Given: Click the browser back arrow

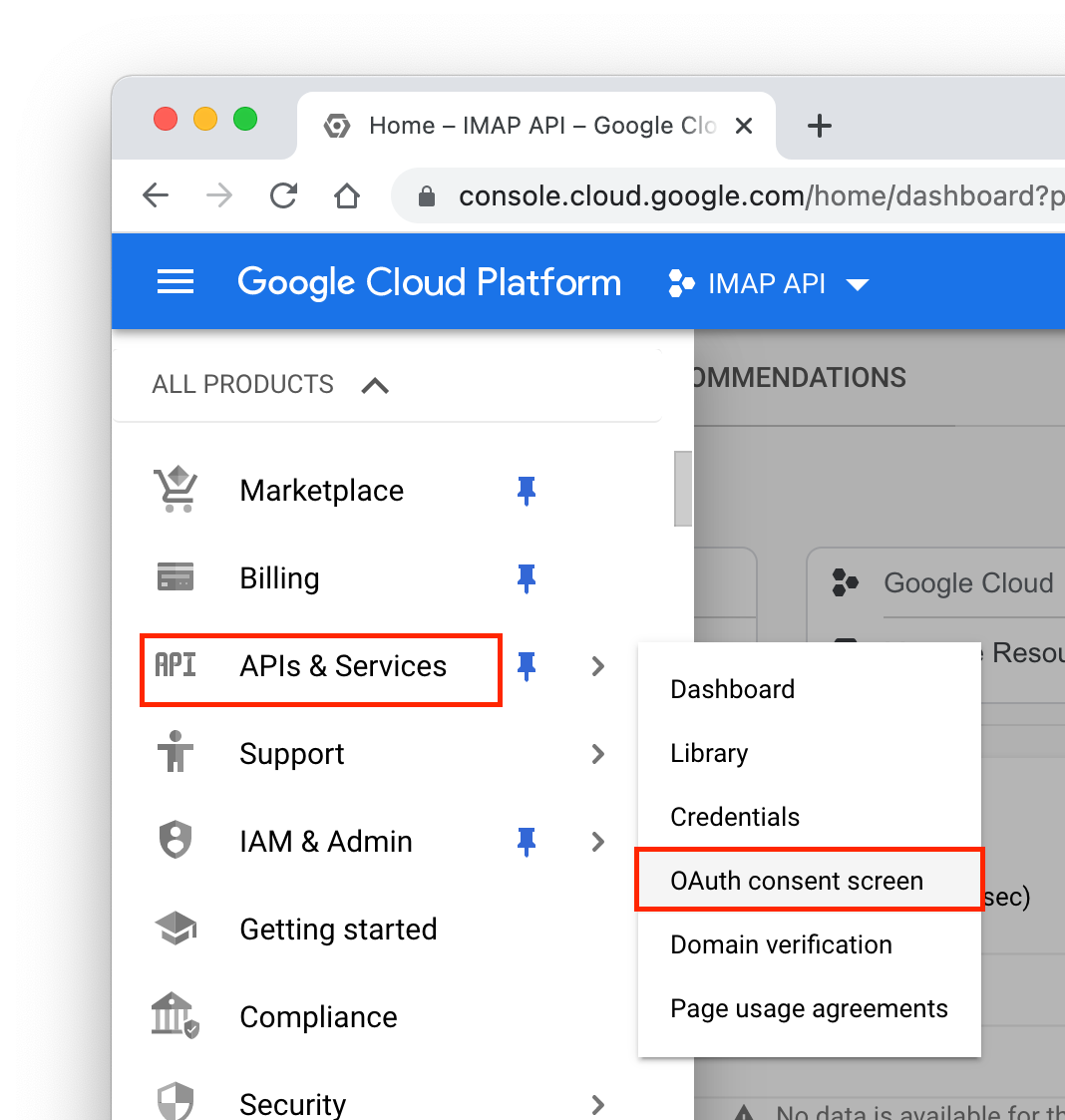Looking at the screenshot, I should tap(156, 195).
